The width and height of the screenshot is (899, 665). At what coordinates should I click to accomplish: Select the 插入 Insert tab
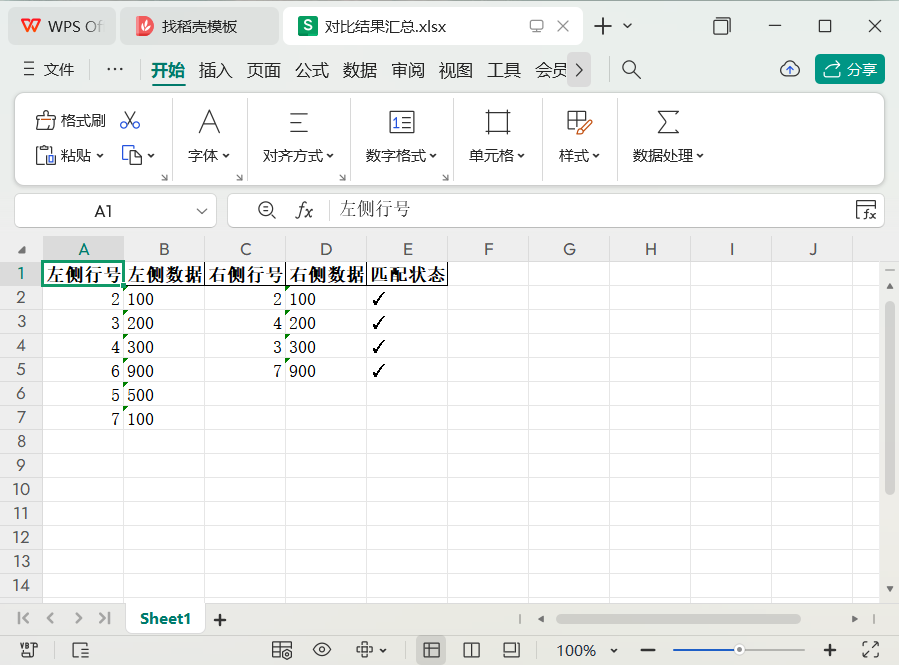pyautogui.click(x=216, y=70)
